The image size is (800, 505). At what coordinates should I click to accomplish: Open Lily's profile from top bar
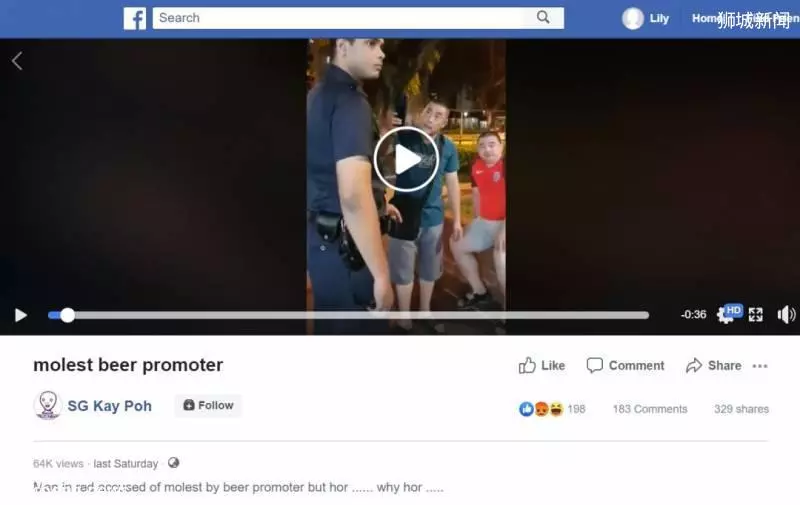pos(645,19)
